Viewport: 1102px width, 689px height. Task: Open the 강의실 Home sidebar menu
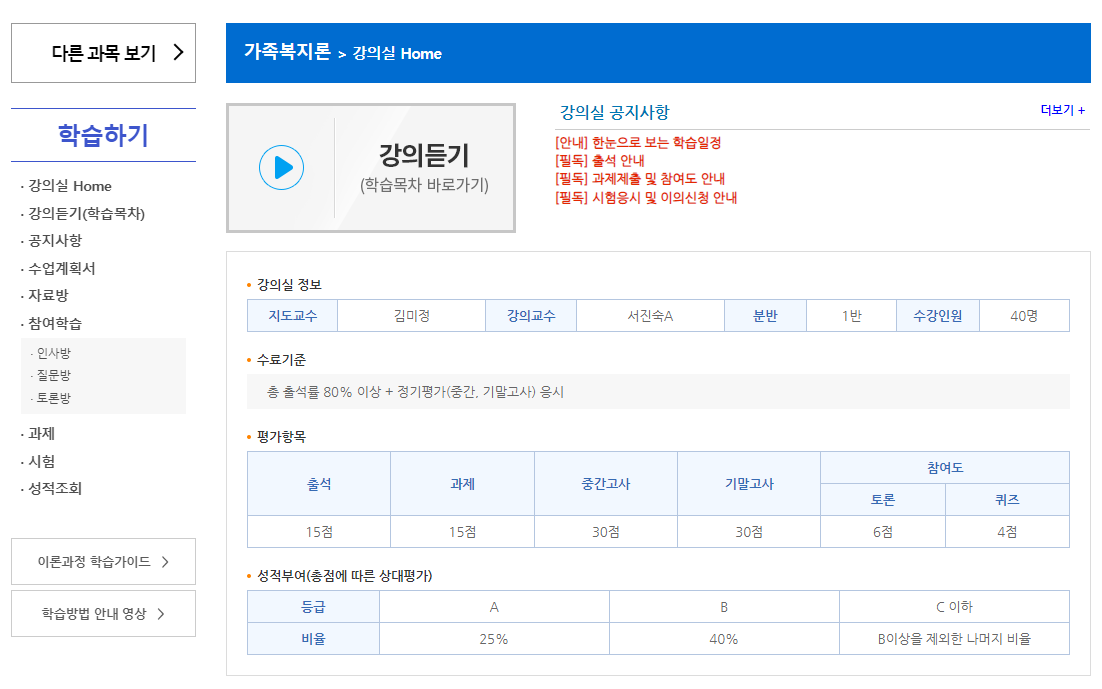click(70, 186)
